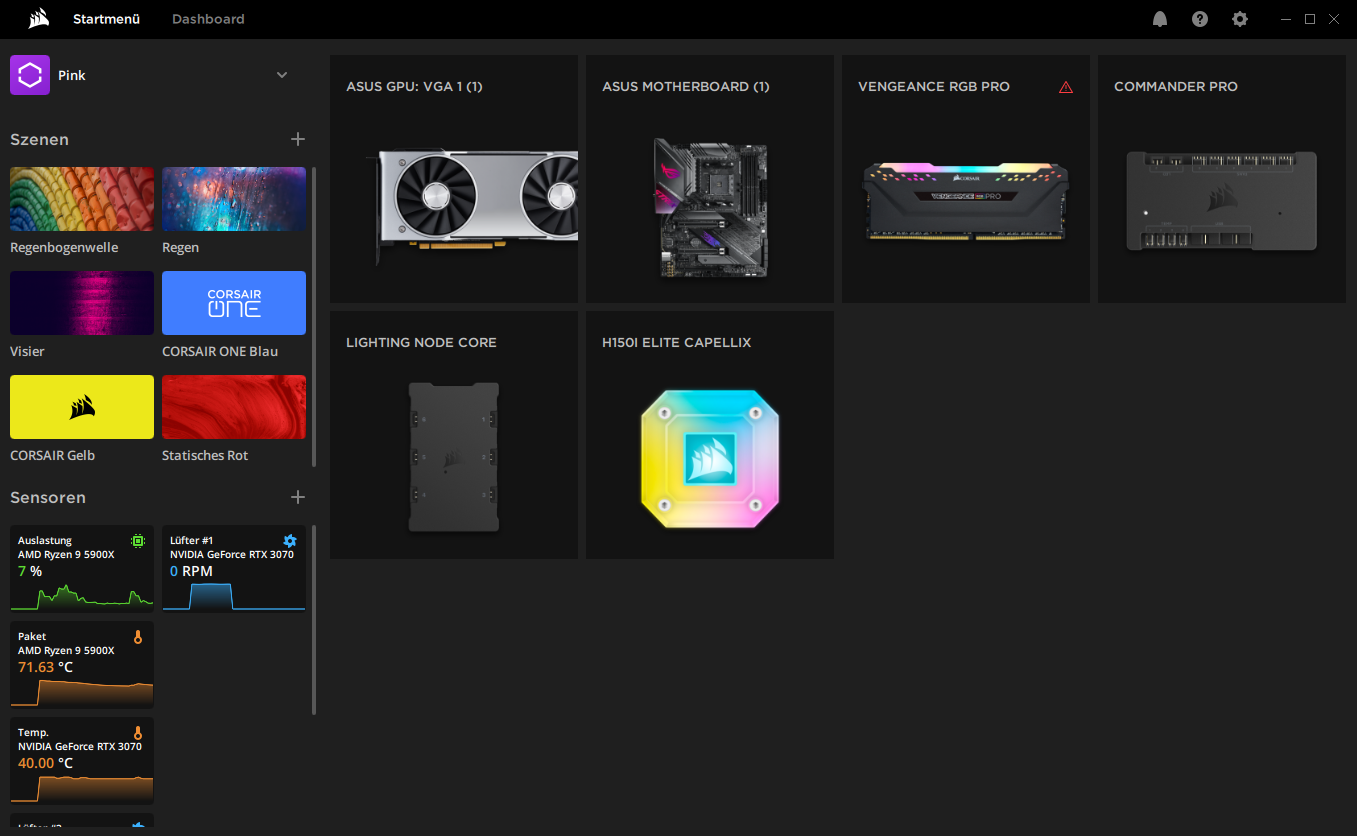The width and height of the screenshot is (1357, 836).
Task: Apply the Regenbogenwelle scene thumbnail
Action: [x=82, y=199]
